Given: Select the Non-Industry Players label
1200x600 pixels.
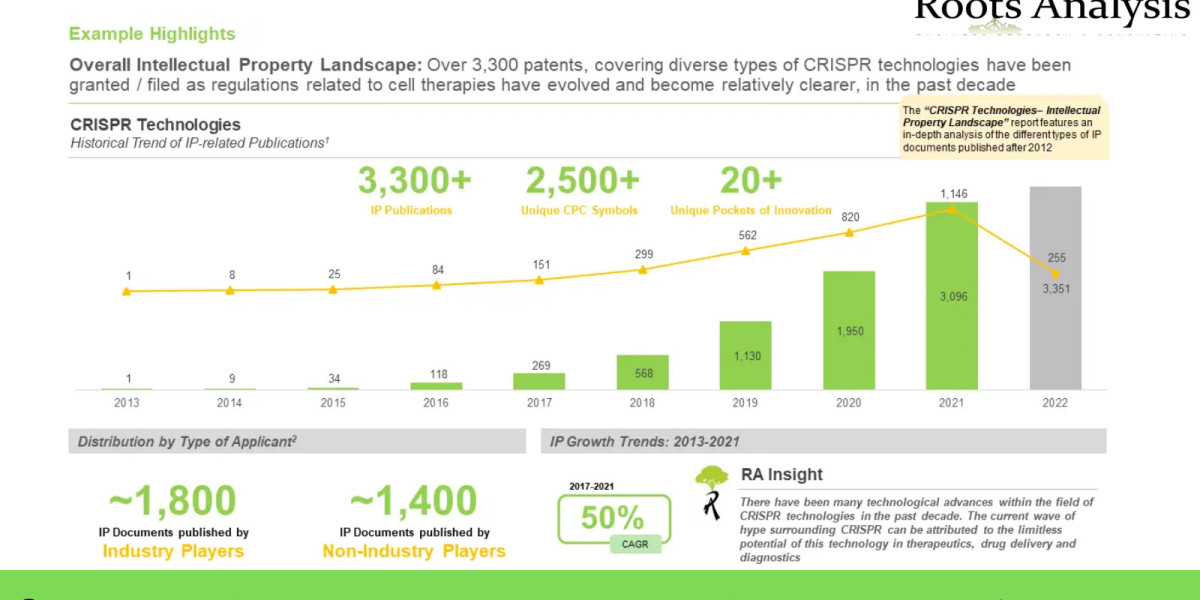Looking at the screenshot, I should click(414, 550).
